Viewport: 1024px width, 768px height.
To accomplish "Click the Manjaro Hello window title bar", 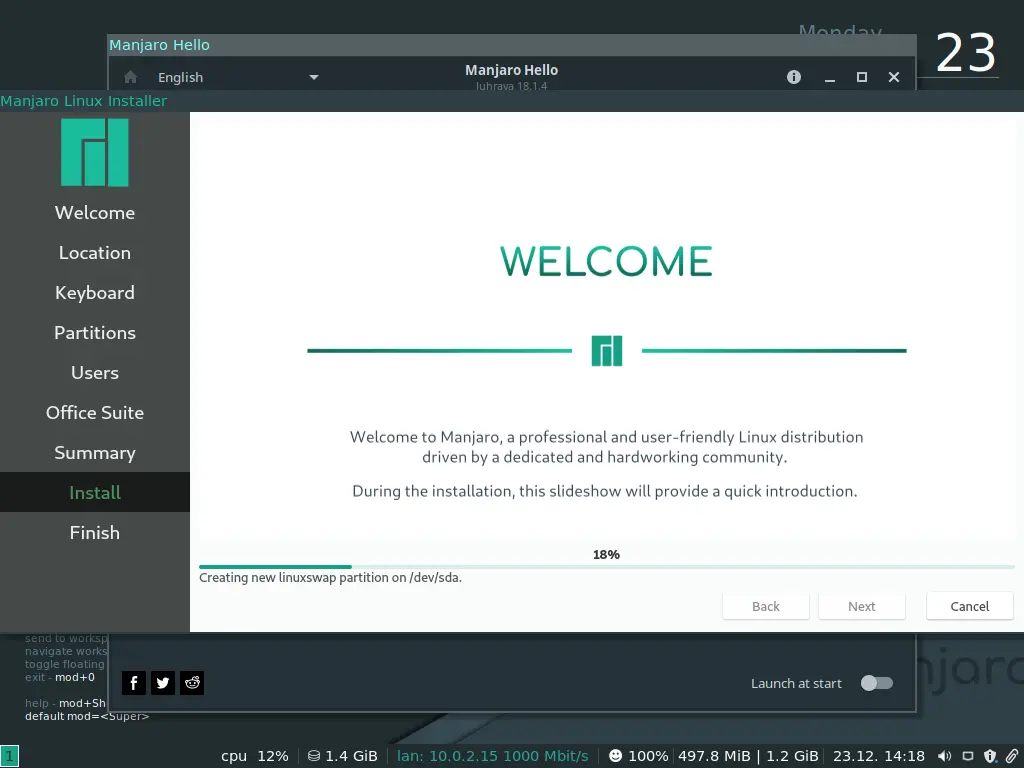I will (512, 45).
